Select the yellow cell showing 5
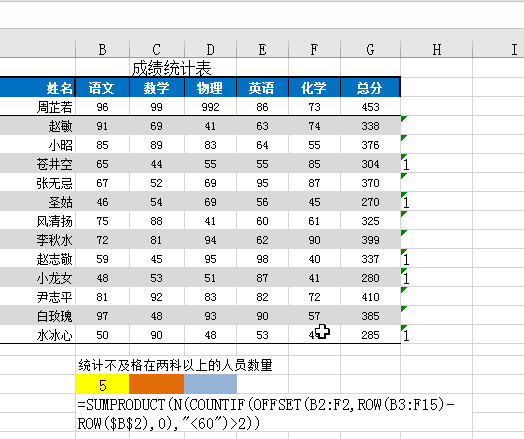This screenshot has width=524, height=439. (102, 384)
